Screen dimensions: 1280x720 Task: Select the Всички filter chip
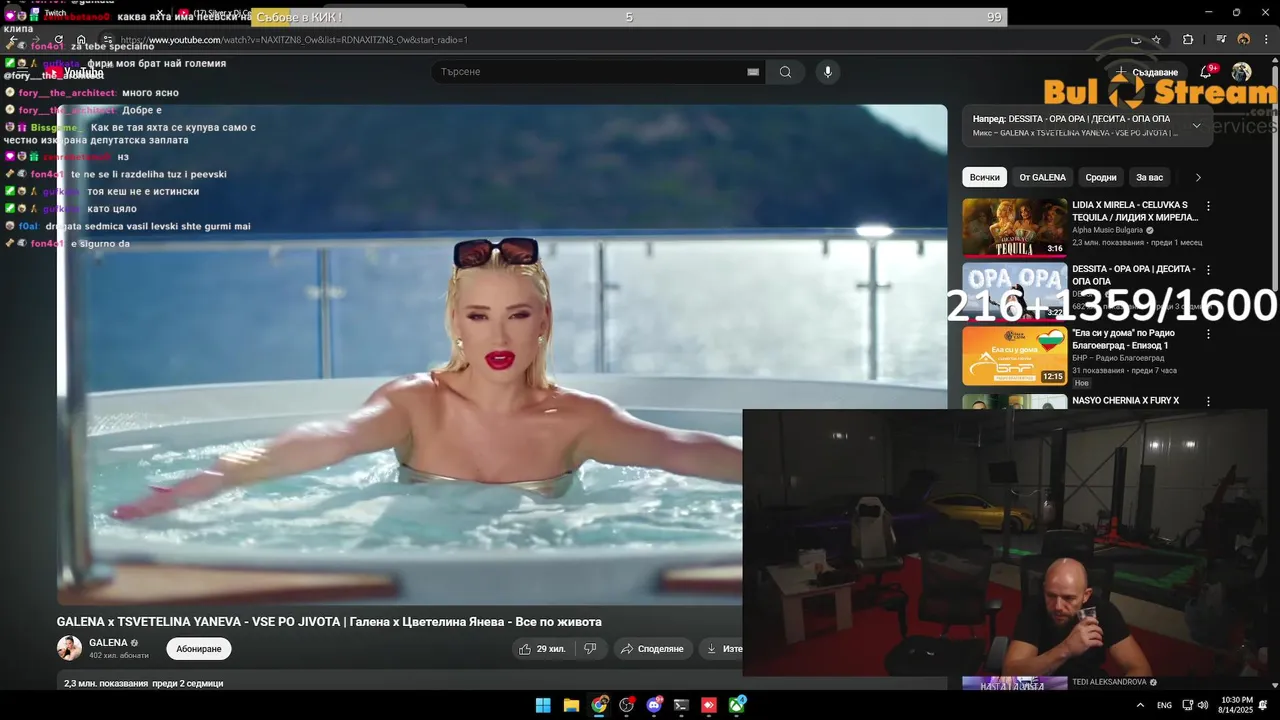pyautogui.click(x=985, y=177)
